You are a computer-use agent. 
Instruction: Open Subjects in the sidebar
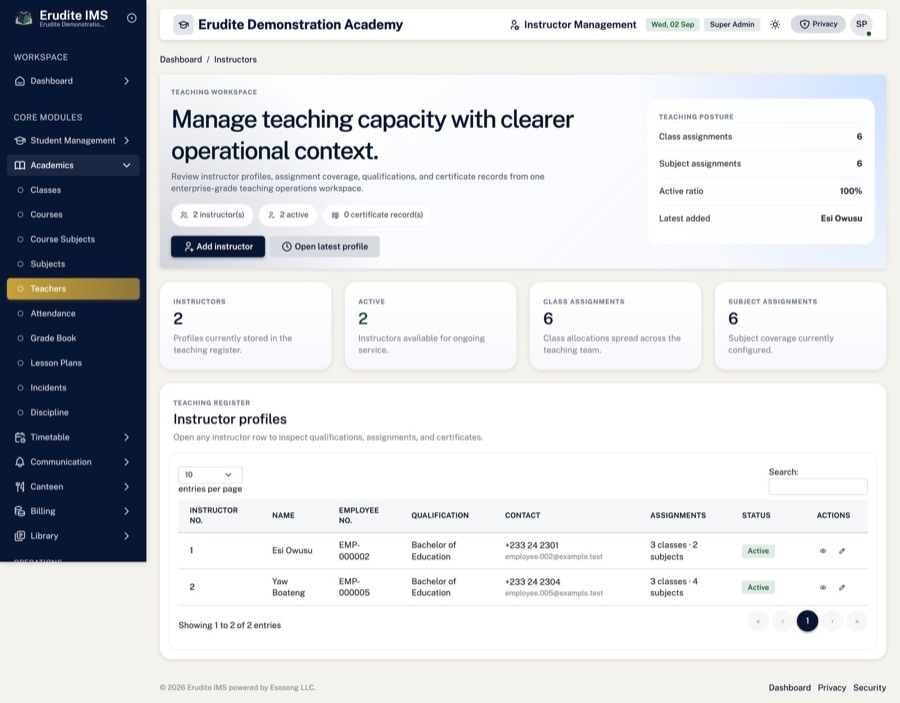point(73,264)
